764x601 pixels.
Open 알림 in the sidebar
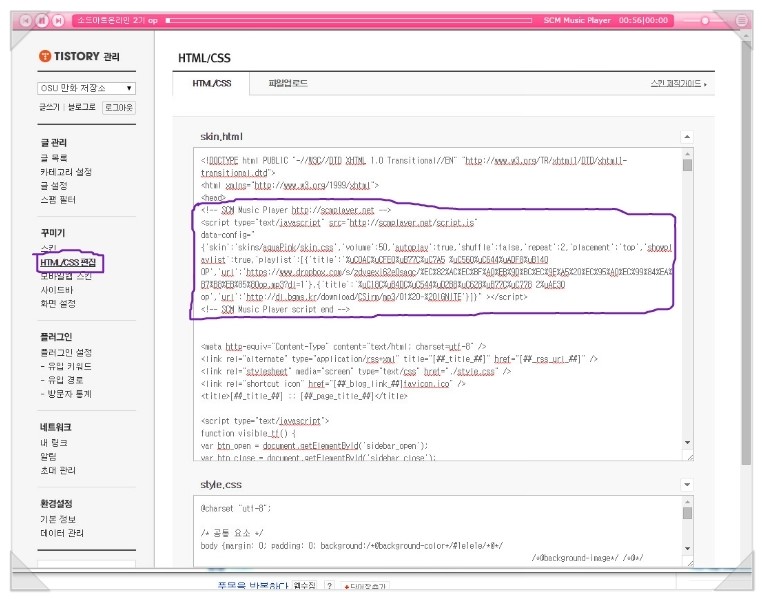48,457
